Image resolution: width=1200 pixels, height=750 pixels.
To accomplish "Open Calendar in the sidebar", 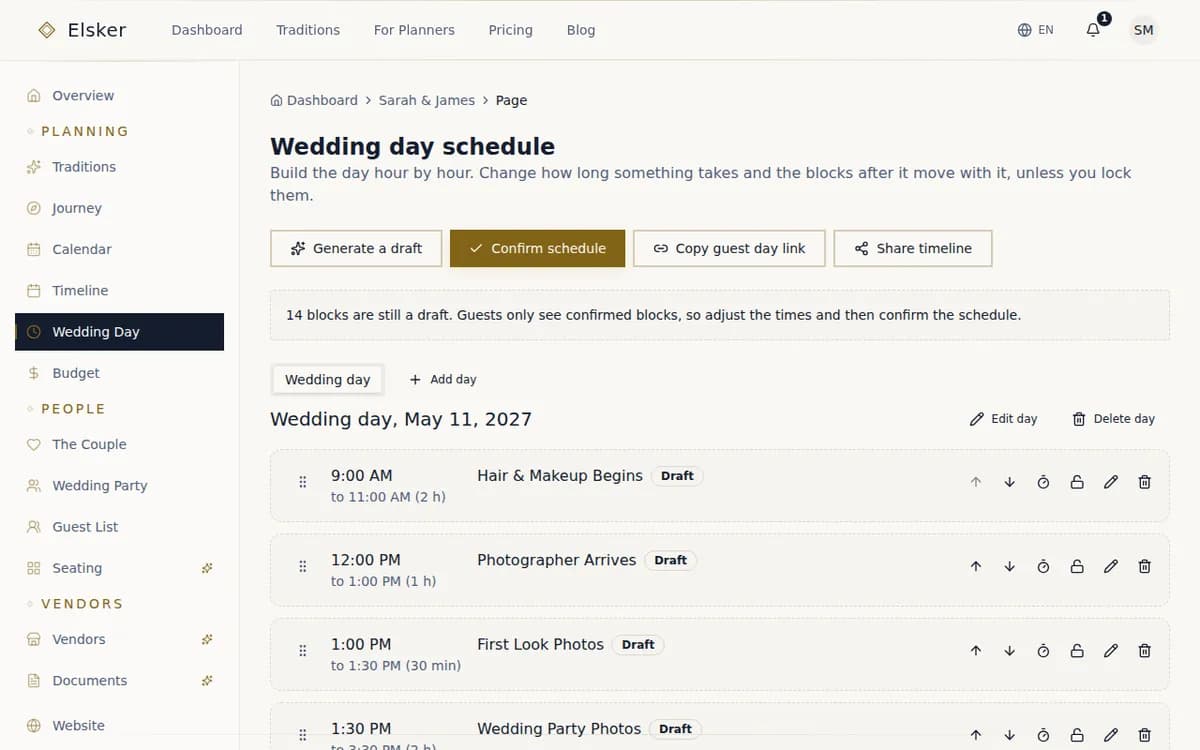I will coord(119,249).
